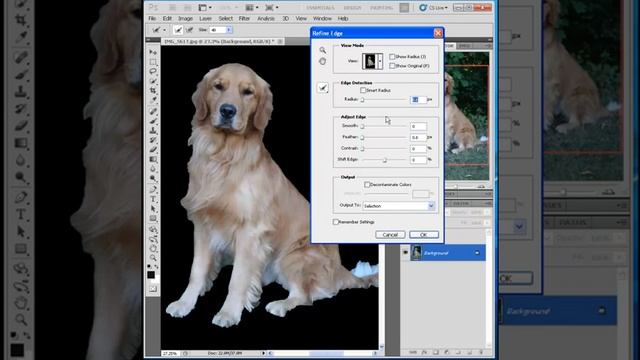Click the Feather slider handle
Screen dimensions: 640x360
[x=362, y=138]
